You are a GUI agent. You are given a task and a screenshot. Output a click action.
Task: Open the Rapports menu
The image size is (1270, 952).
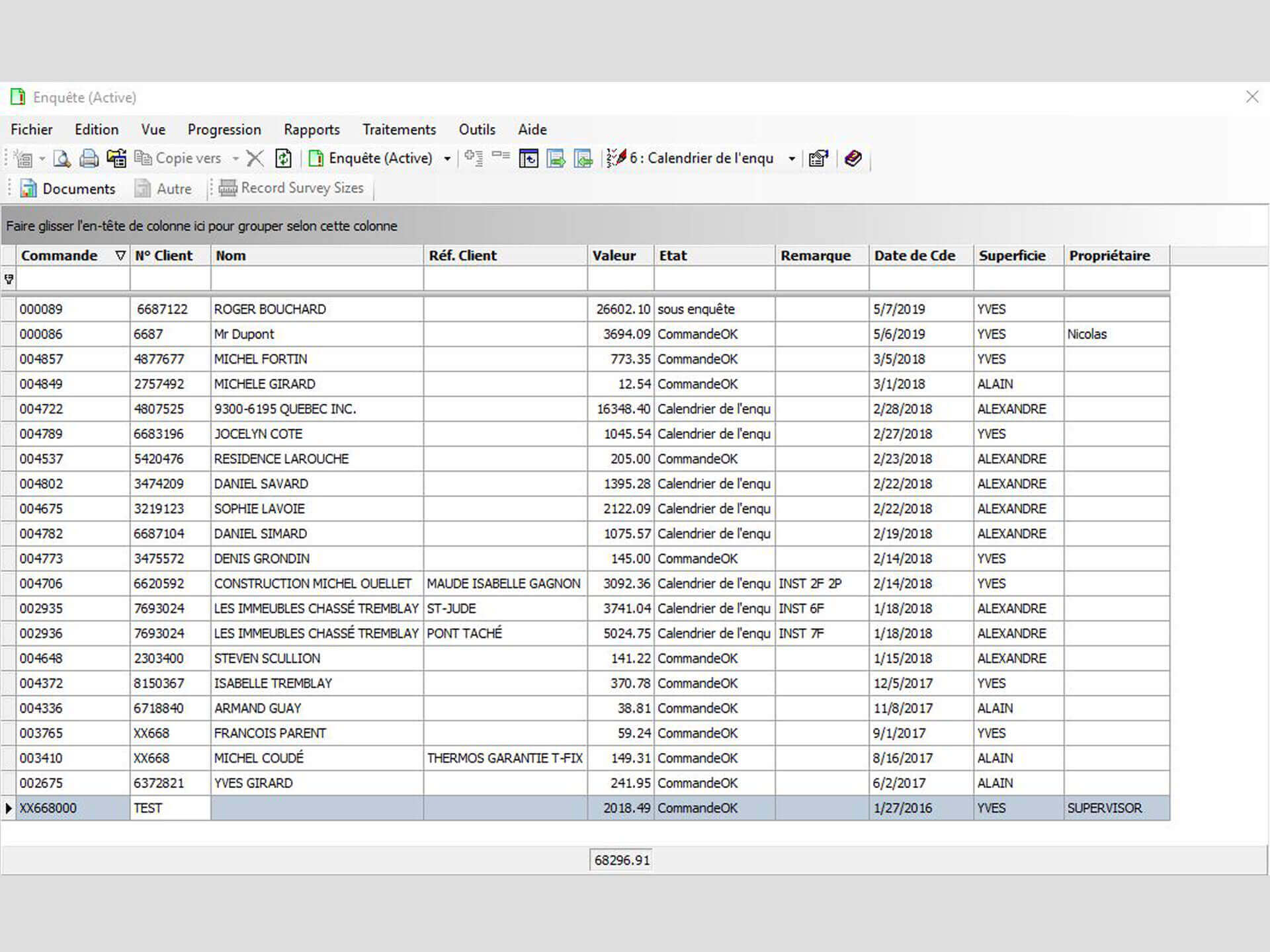(312, 130)
